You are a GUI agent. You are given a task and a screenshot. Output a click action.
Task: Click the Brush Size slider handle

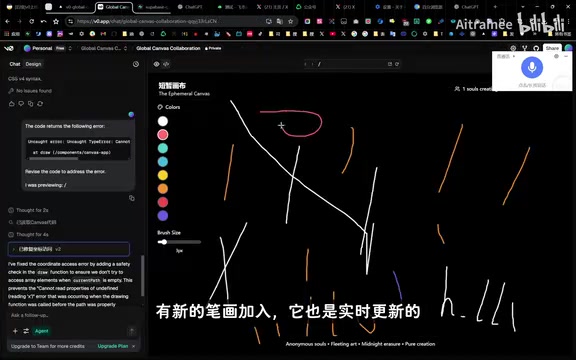click(x=163, y=242)
